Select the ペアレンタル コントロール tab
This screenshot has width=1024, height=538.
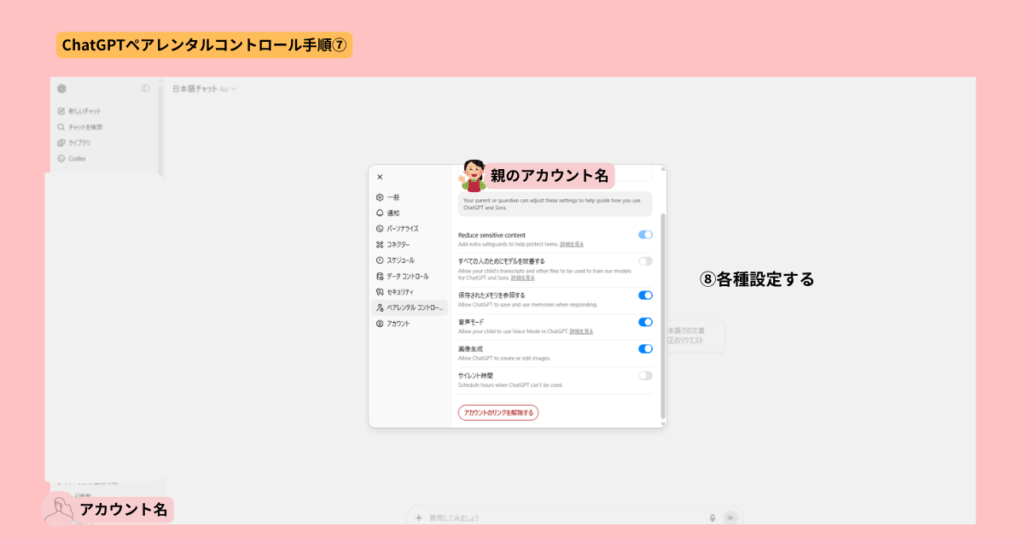point(409,308)
